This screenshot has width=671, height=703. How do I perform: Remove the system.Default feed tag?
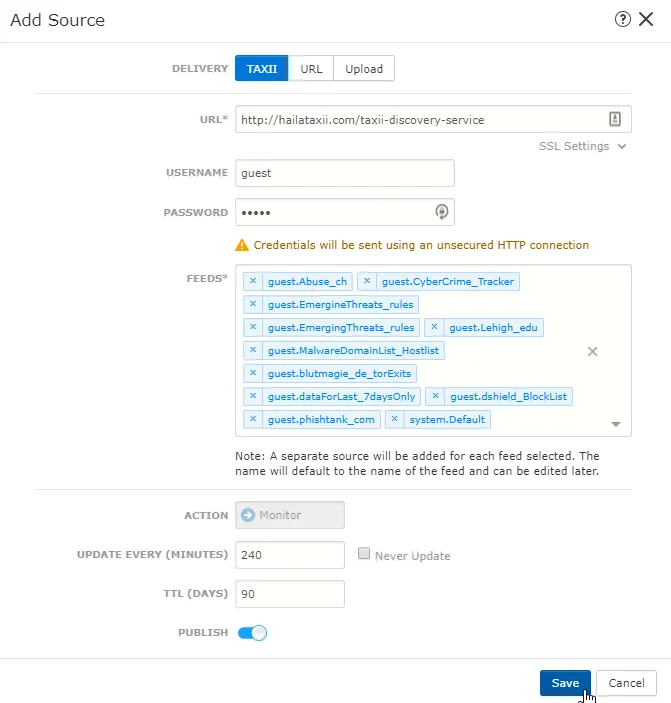394,419
